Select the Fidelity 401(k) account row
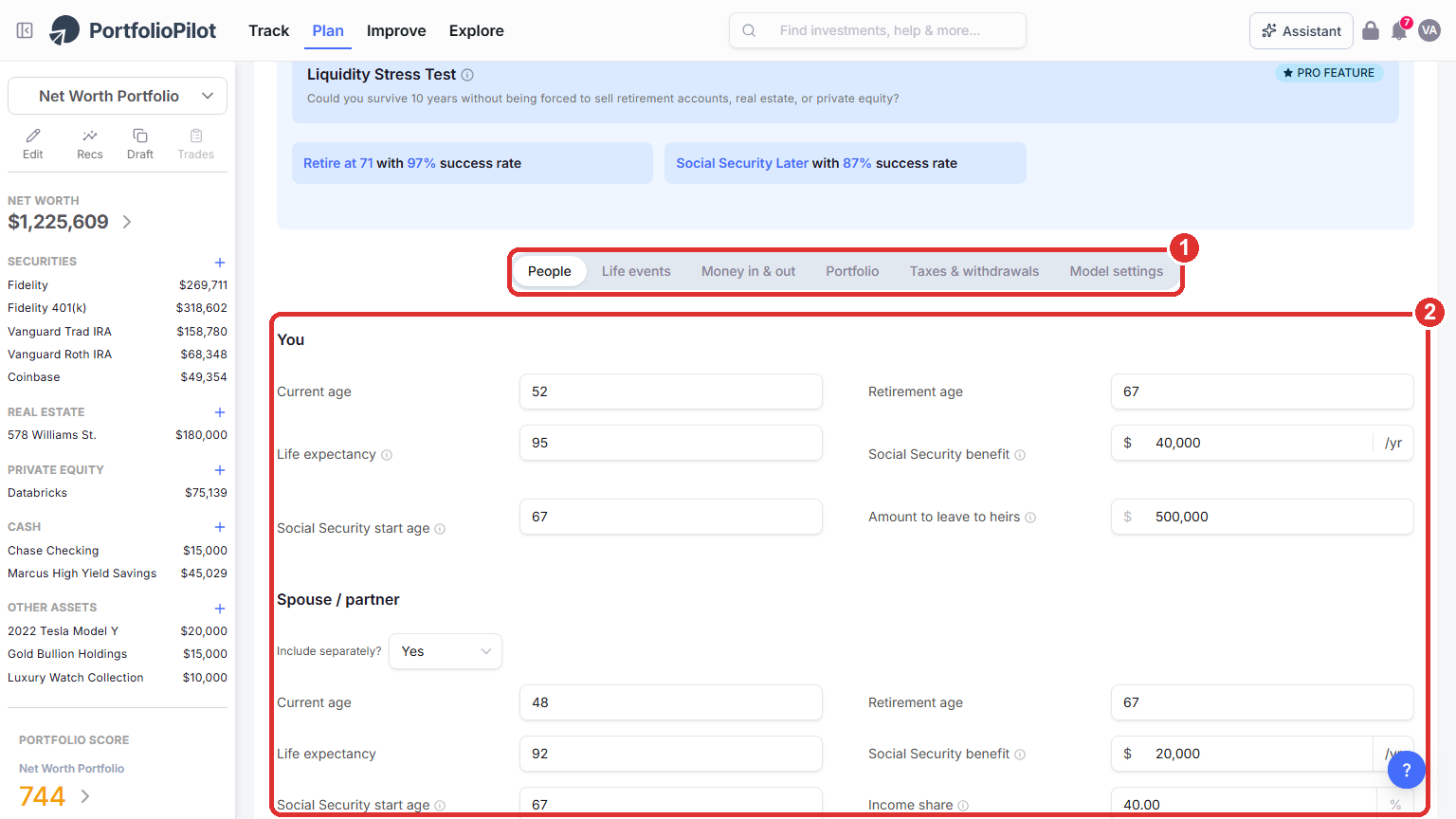Image resolution: width=1456 pixels, height=819 pixels. (x=118, y=308)
